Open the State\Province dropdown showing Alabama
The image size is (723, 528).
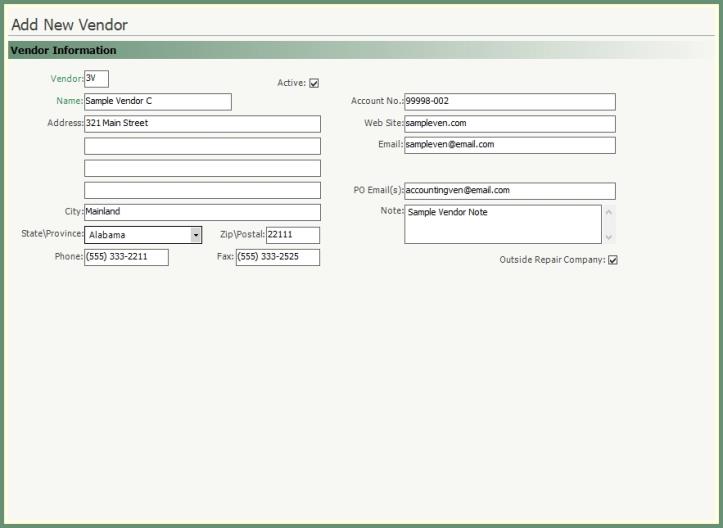196,235
